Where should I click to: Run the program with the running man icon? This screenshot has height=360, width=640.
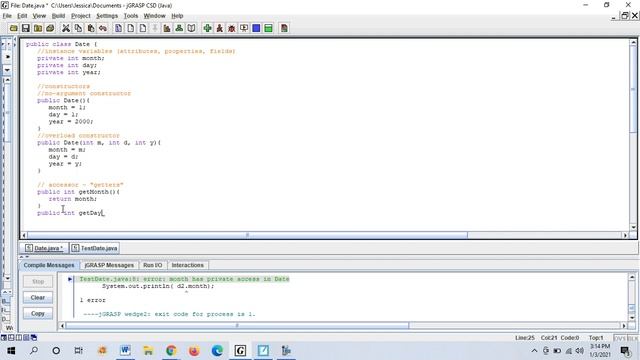point(220,28)
